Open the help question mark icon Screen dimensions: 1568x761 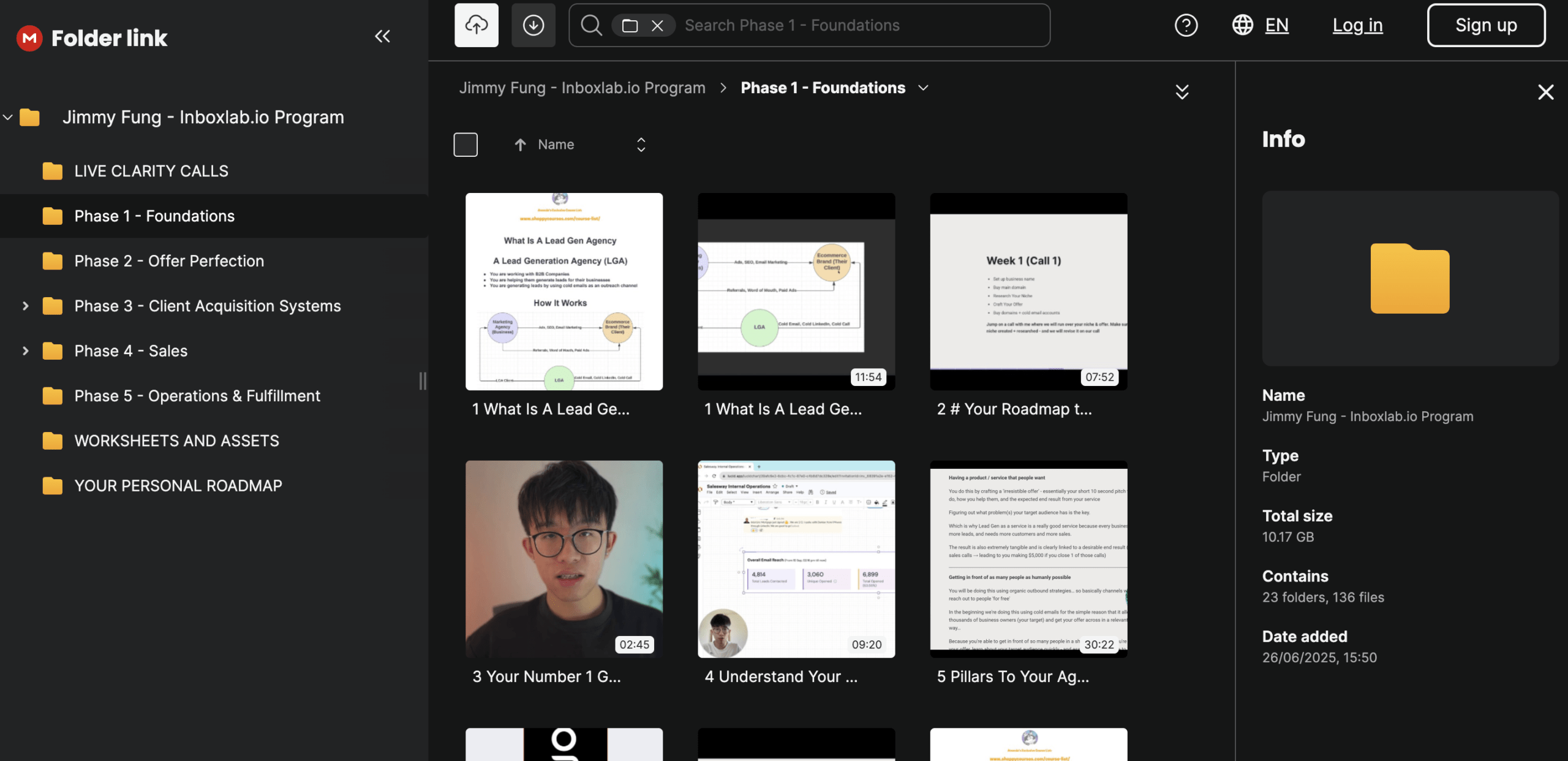point(1186,25)
